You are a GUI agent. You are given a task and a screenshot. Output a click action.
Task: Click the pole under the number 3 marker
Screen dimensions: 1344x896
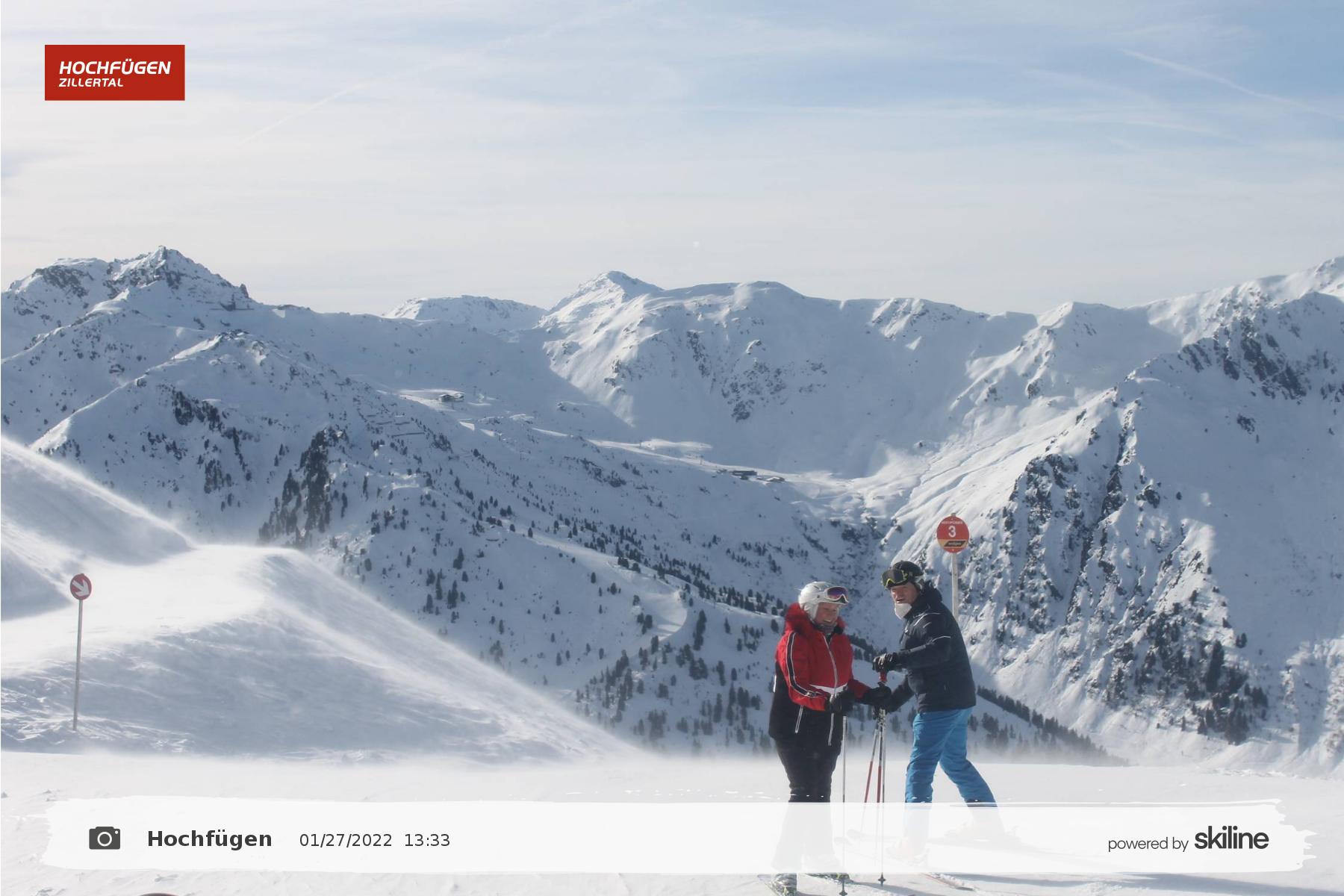(x=954, y=582)
